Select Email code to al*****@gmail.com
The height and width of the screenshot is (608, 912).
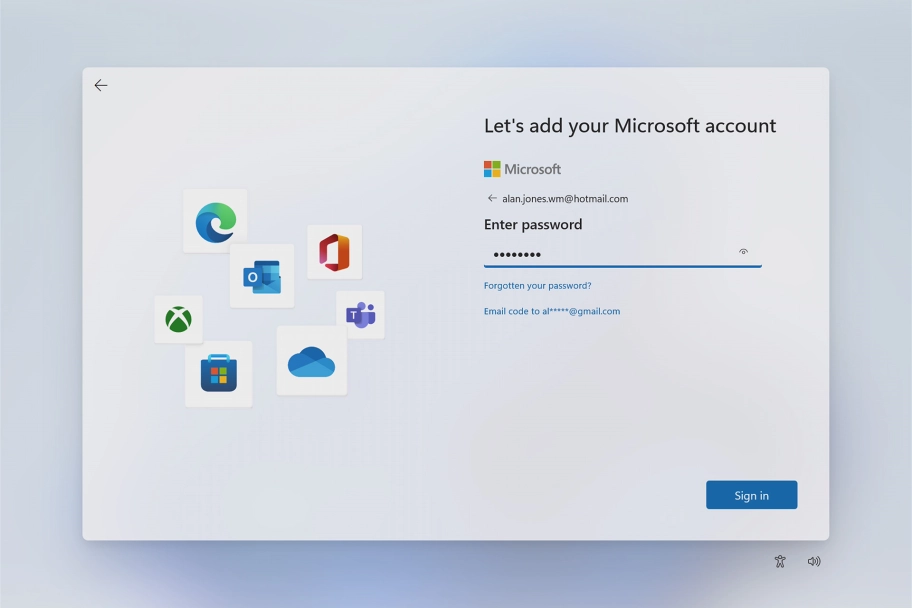(x=552, y=311)
